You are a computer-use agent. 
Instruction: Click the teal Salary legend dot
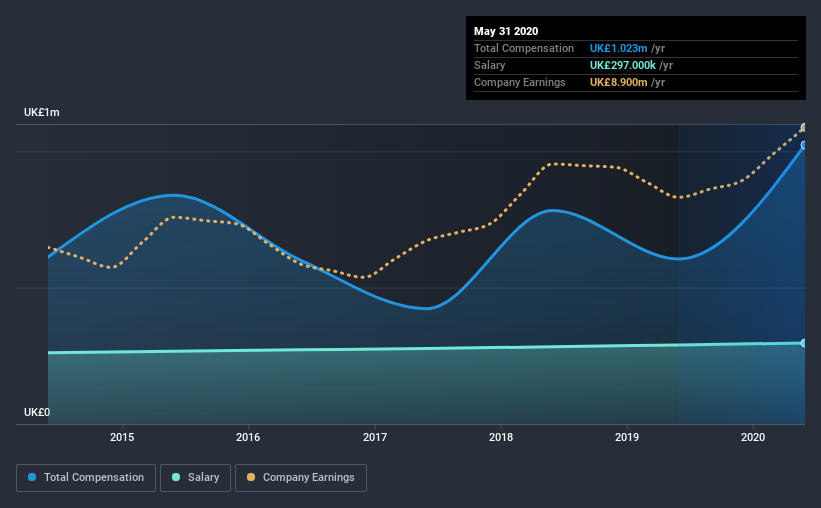tap(176, 477)
